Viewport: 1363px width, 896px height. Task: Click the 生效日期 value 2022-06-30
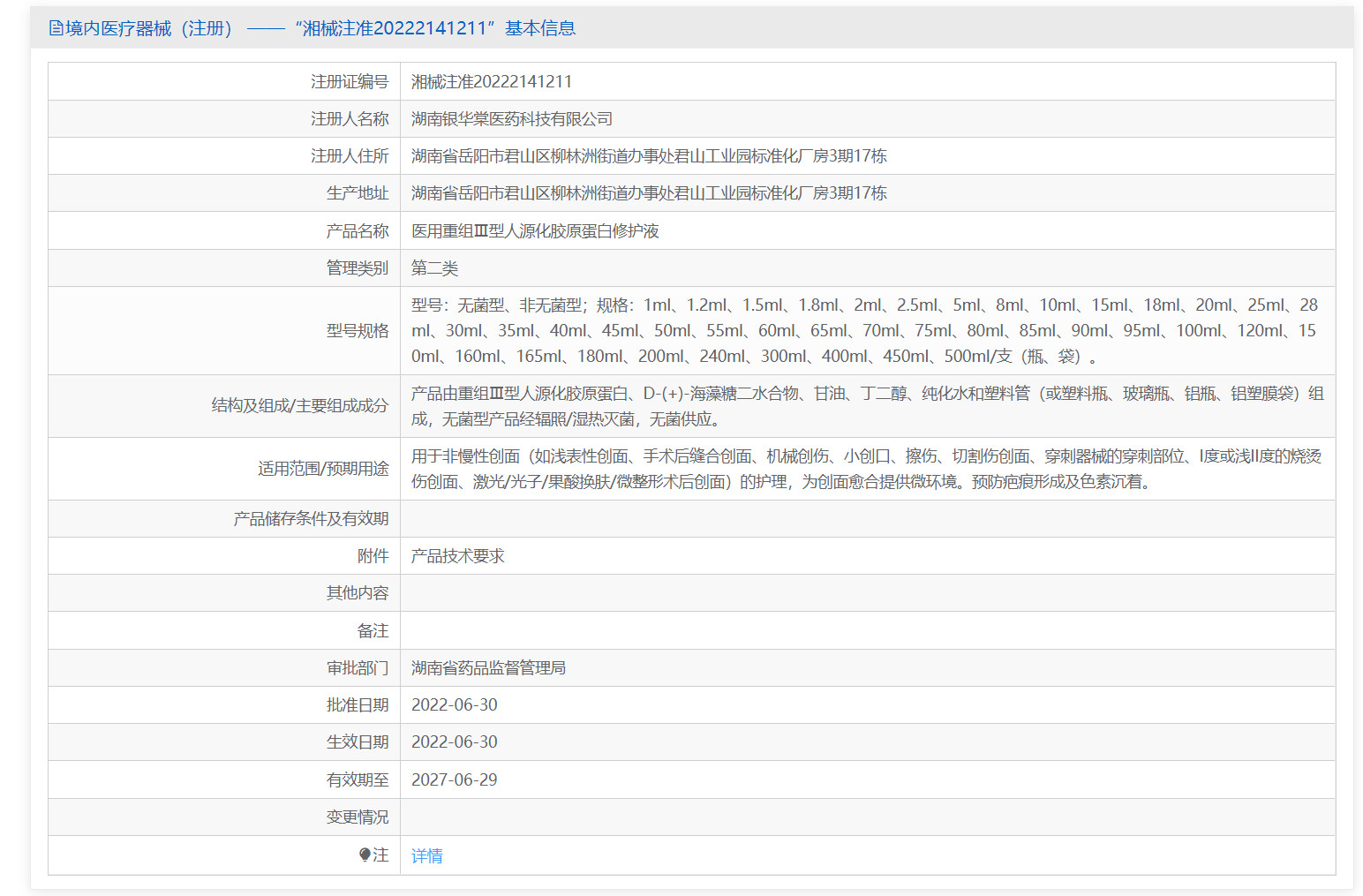[x=455, y=742]
